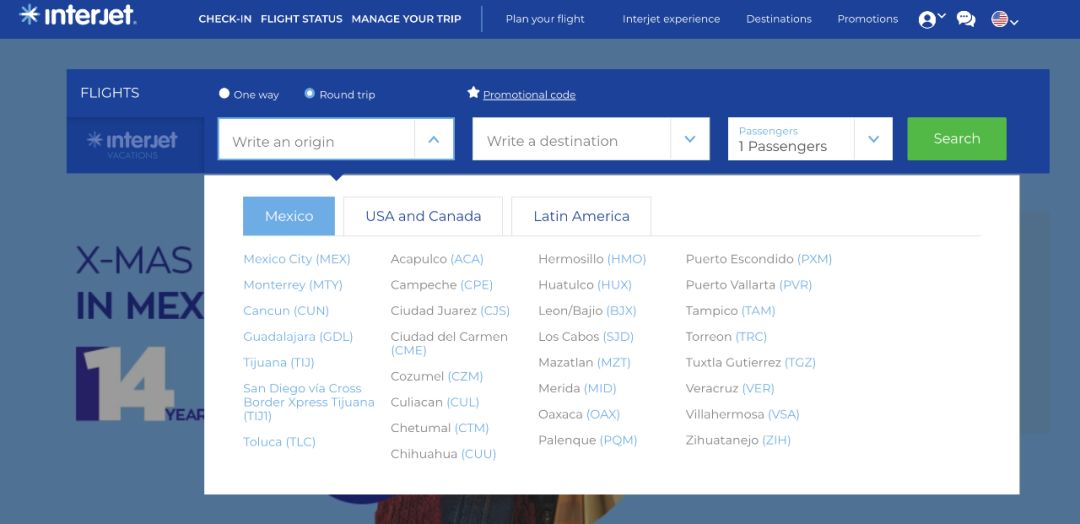Image resolution: width=1080 pixels, height=524 pixels.
Task: Open the 1 Passengers selector
Action: 791,139
